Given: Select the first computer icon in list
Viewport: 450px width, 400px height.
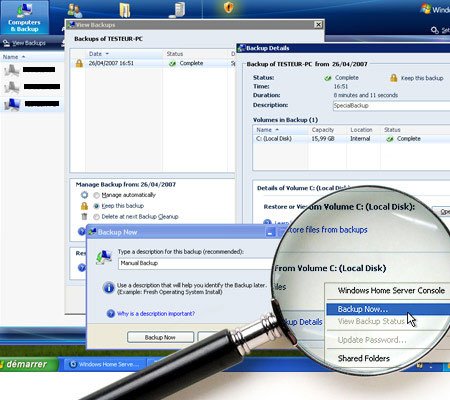Looking at the screenshot, I should tap(12, 70).
